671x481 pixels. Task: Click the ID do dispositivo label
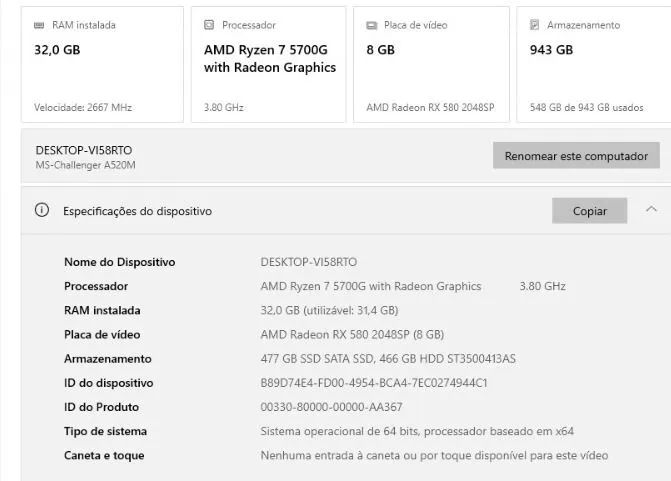(108, 383)
